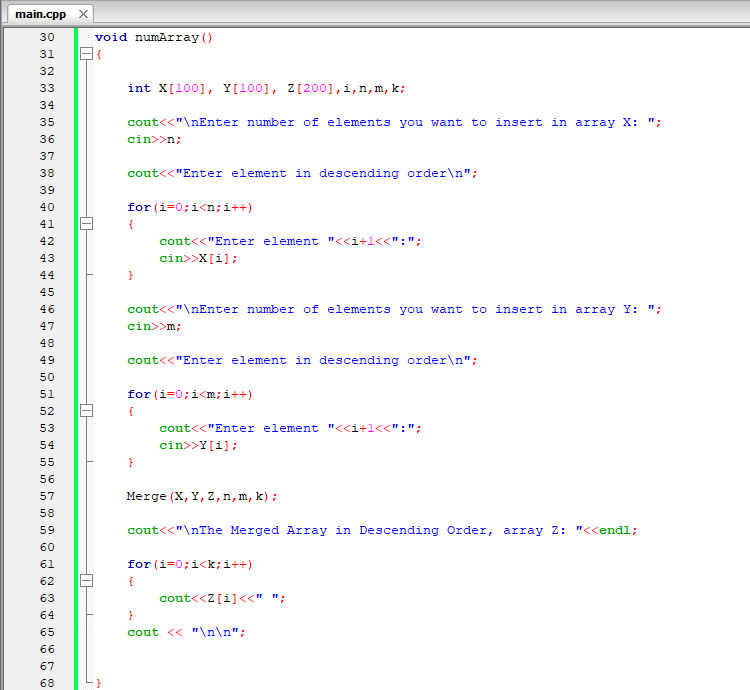The width and height of the screenshot is (750, 690).
Task: Click the 'cin>>n;' statement
Action: tap(154, 139)
